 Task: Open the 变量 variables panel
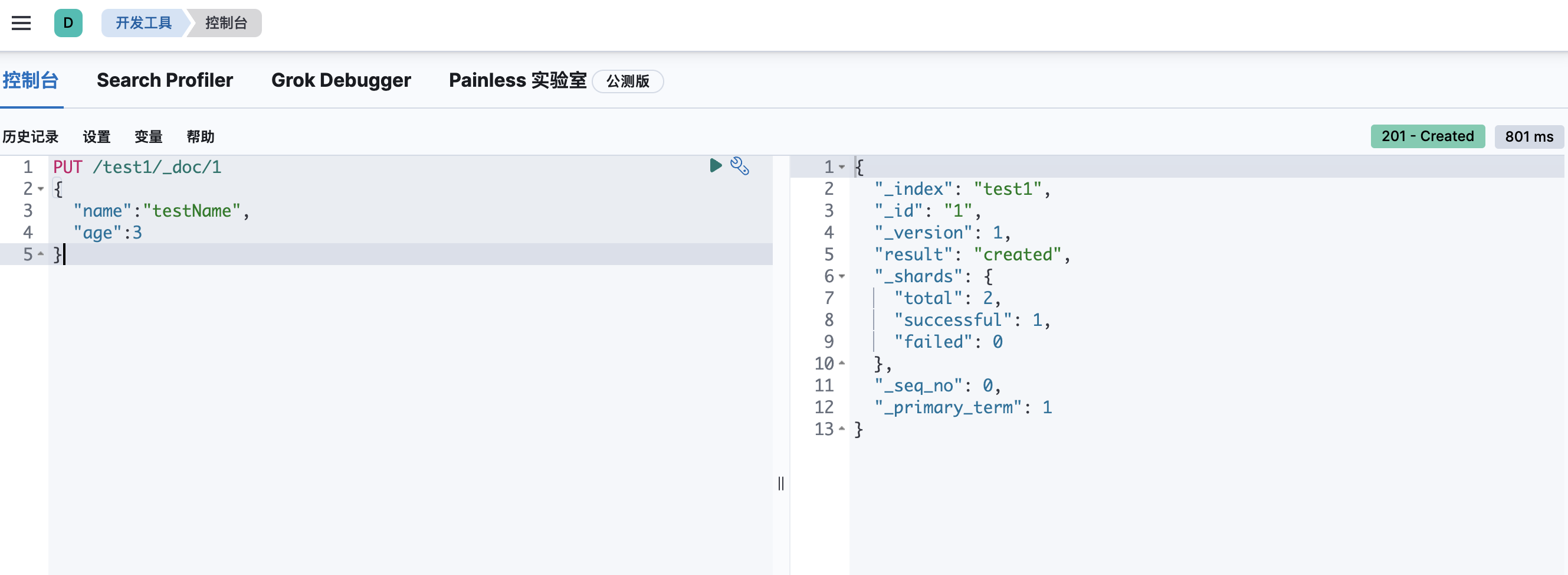pyautogui.click(x=149, y=136)
